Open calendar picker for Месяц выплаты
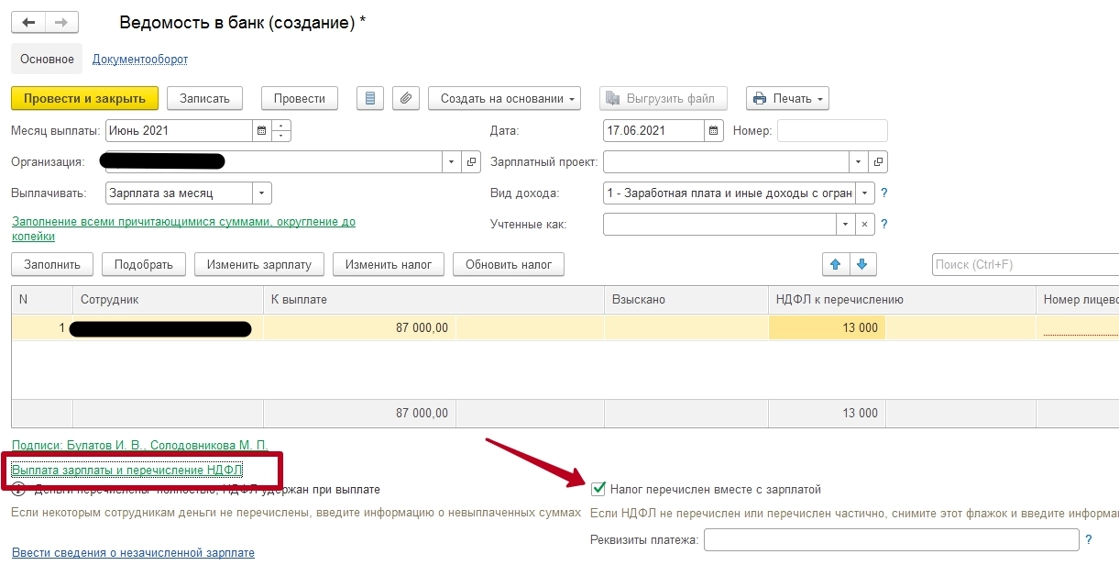 click(x=261, y=131)
